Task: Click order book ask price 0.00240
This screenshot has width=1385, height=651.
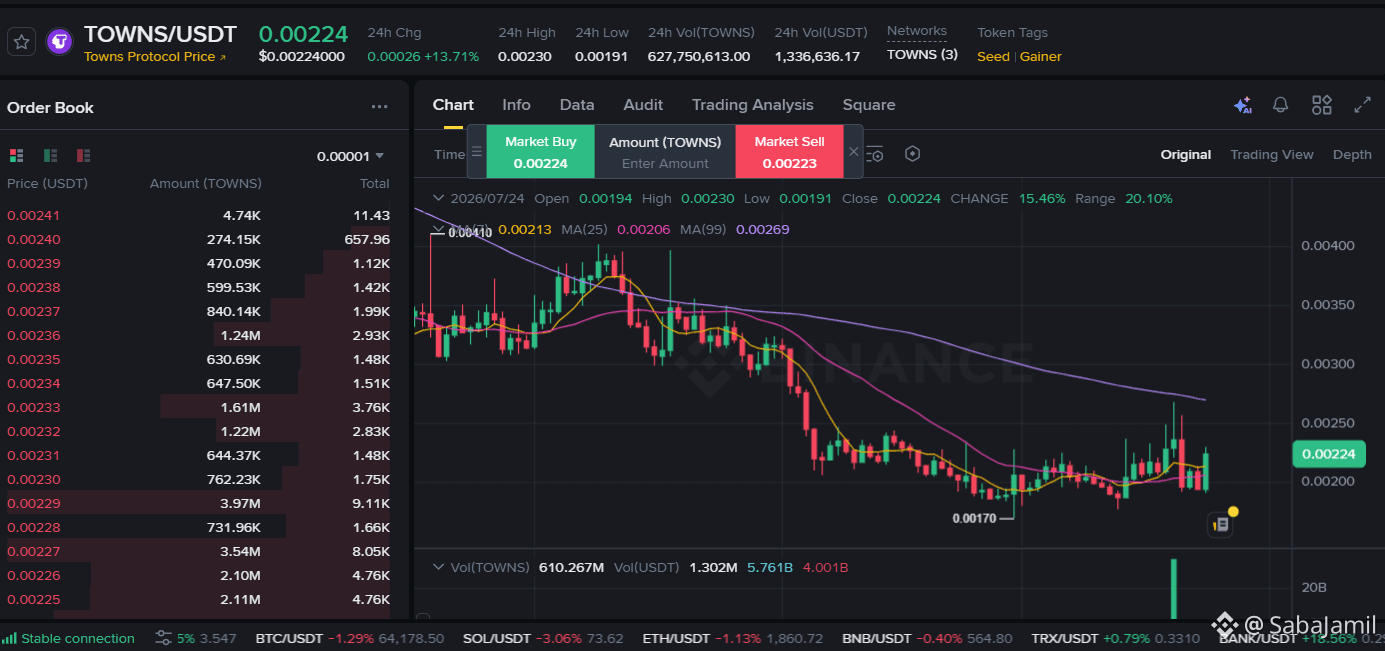Action: [x=33, y=239]
